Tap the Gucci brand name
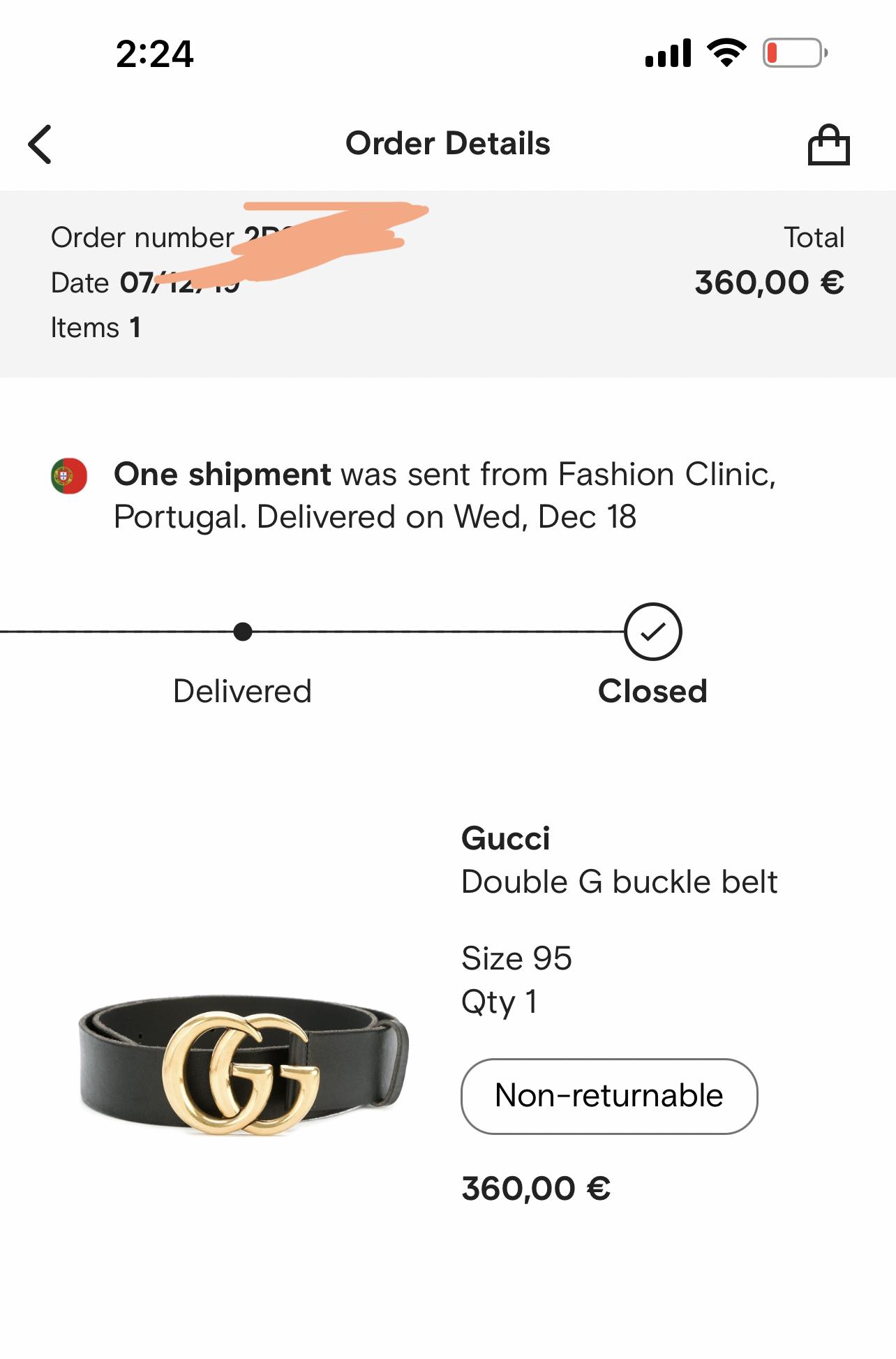 506,838
